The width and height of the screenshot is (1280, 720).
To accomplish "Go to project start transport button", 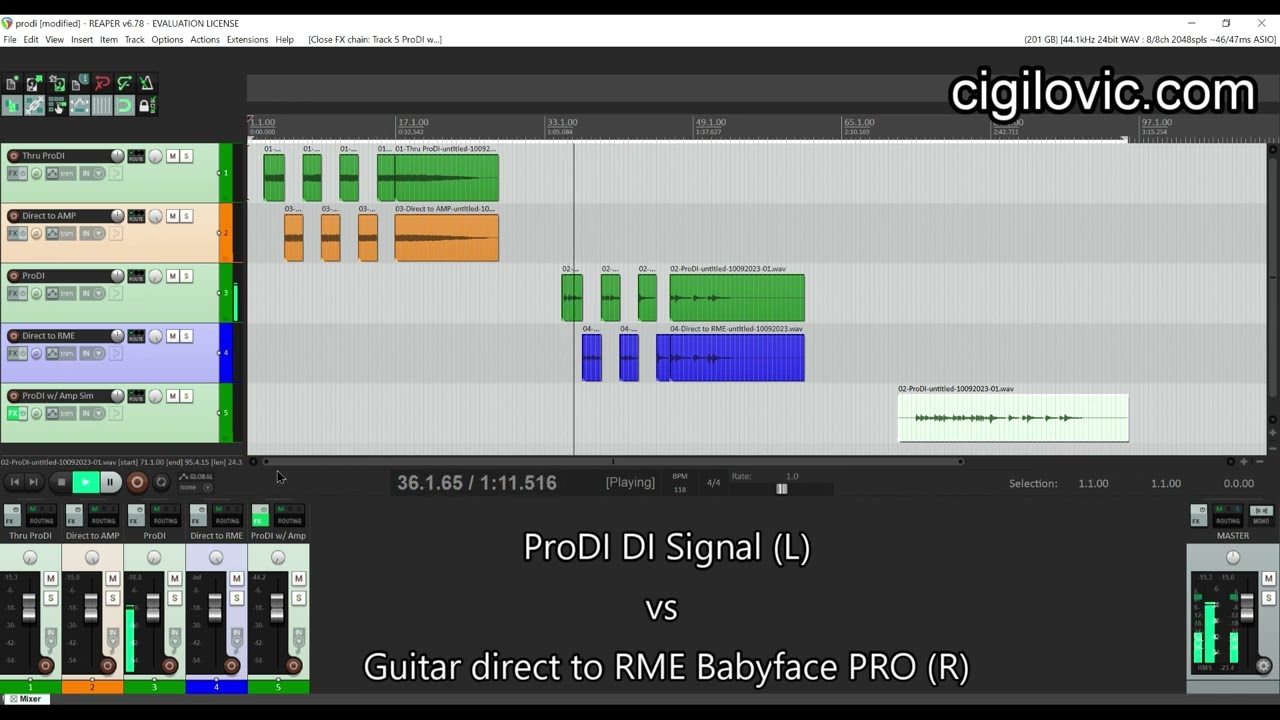I will pos(15,482).
